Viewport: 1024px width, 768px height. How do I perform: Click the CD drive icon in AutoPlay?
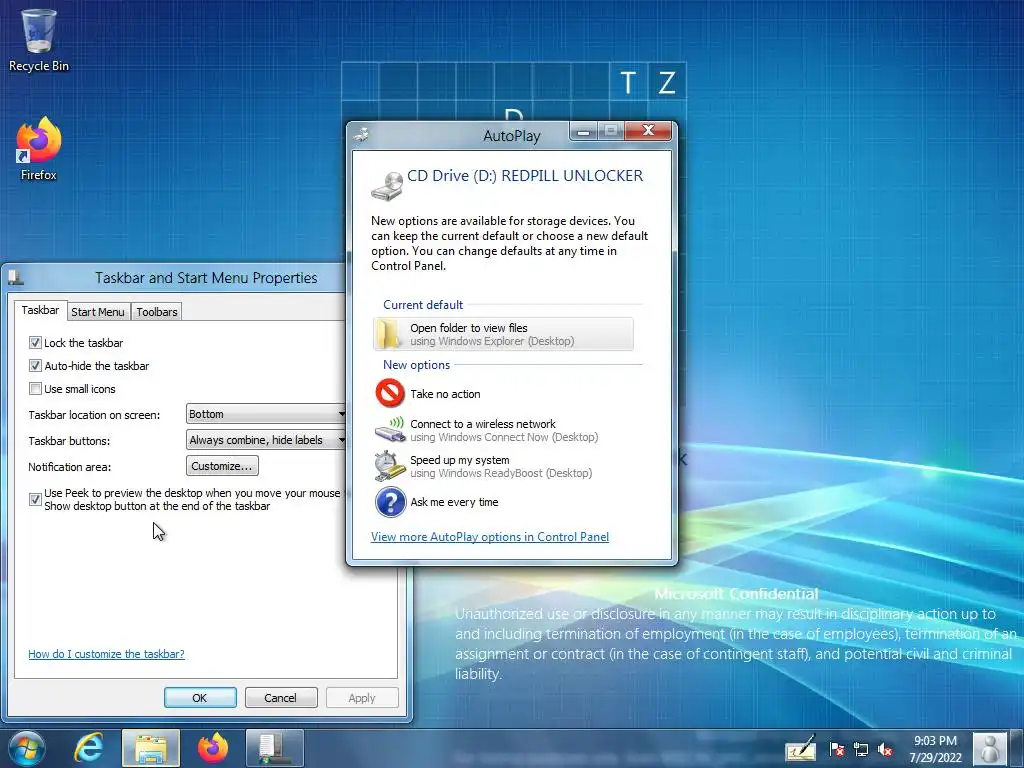[x=387, y=186]
